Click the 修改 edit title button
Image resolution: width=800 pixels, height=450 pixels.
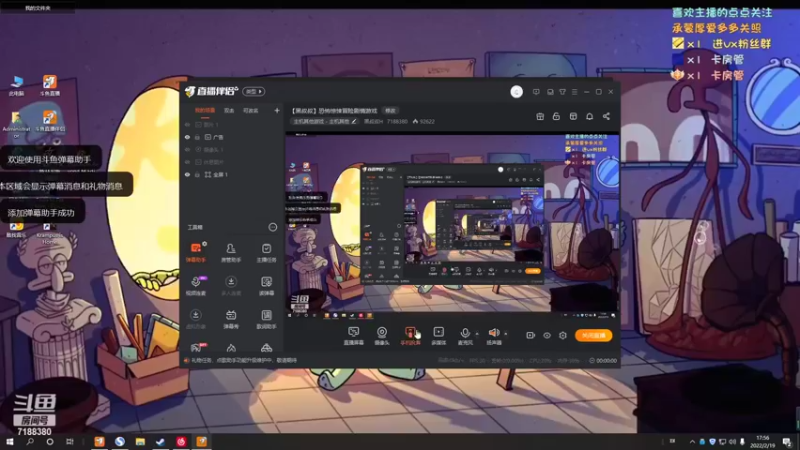pyautogui.click(x=390, y=111)
